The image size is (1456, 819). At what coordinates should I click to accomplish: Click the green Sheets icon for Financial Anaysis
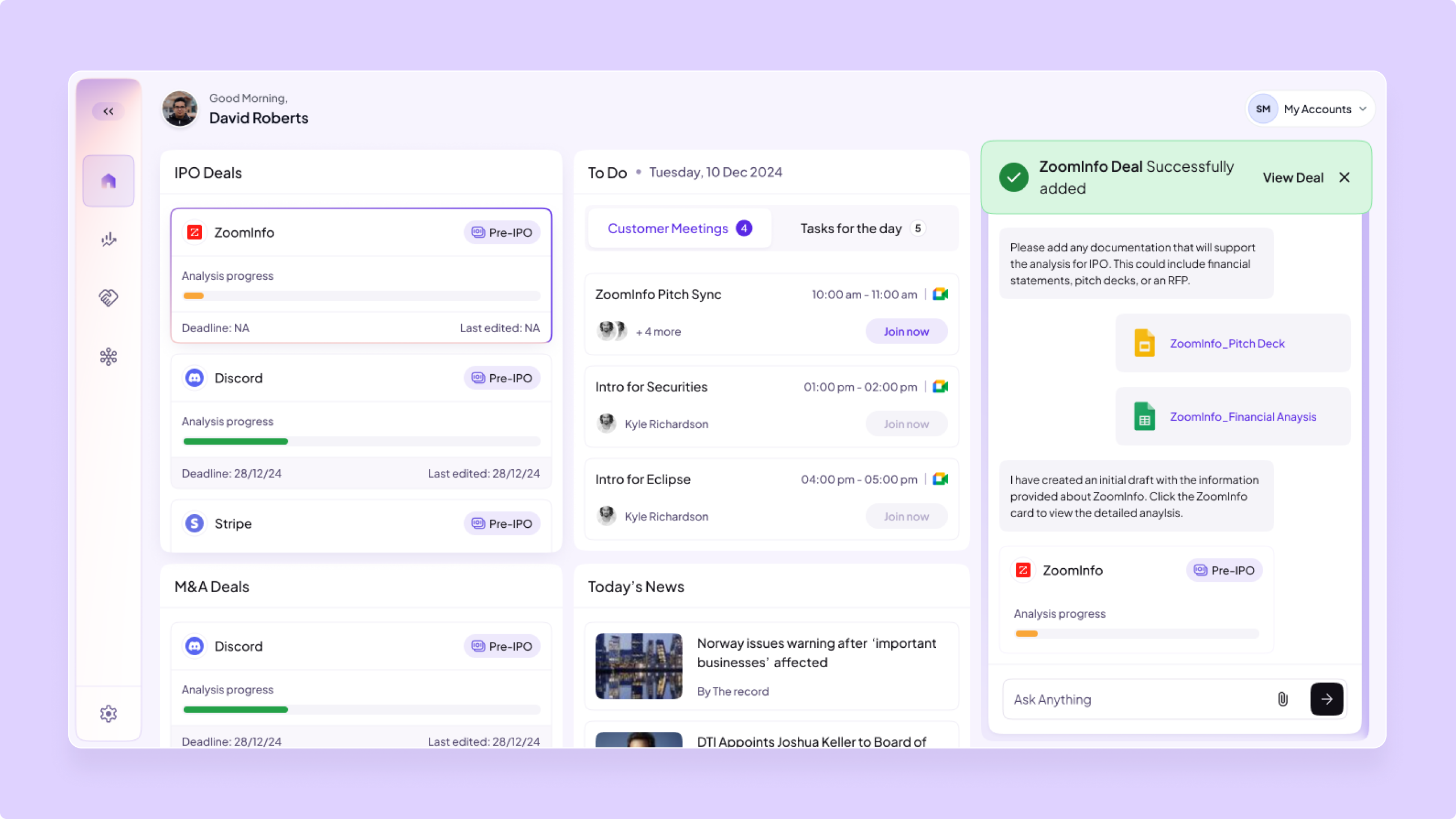pos(1144,416)
